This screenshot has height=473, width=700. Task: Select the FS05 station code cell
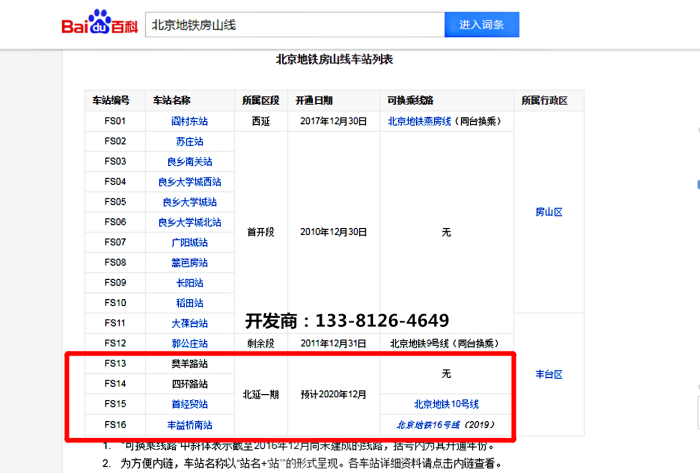coord(115,202)
